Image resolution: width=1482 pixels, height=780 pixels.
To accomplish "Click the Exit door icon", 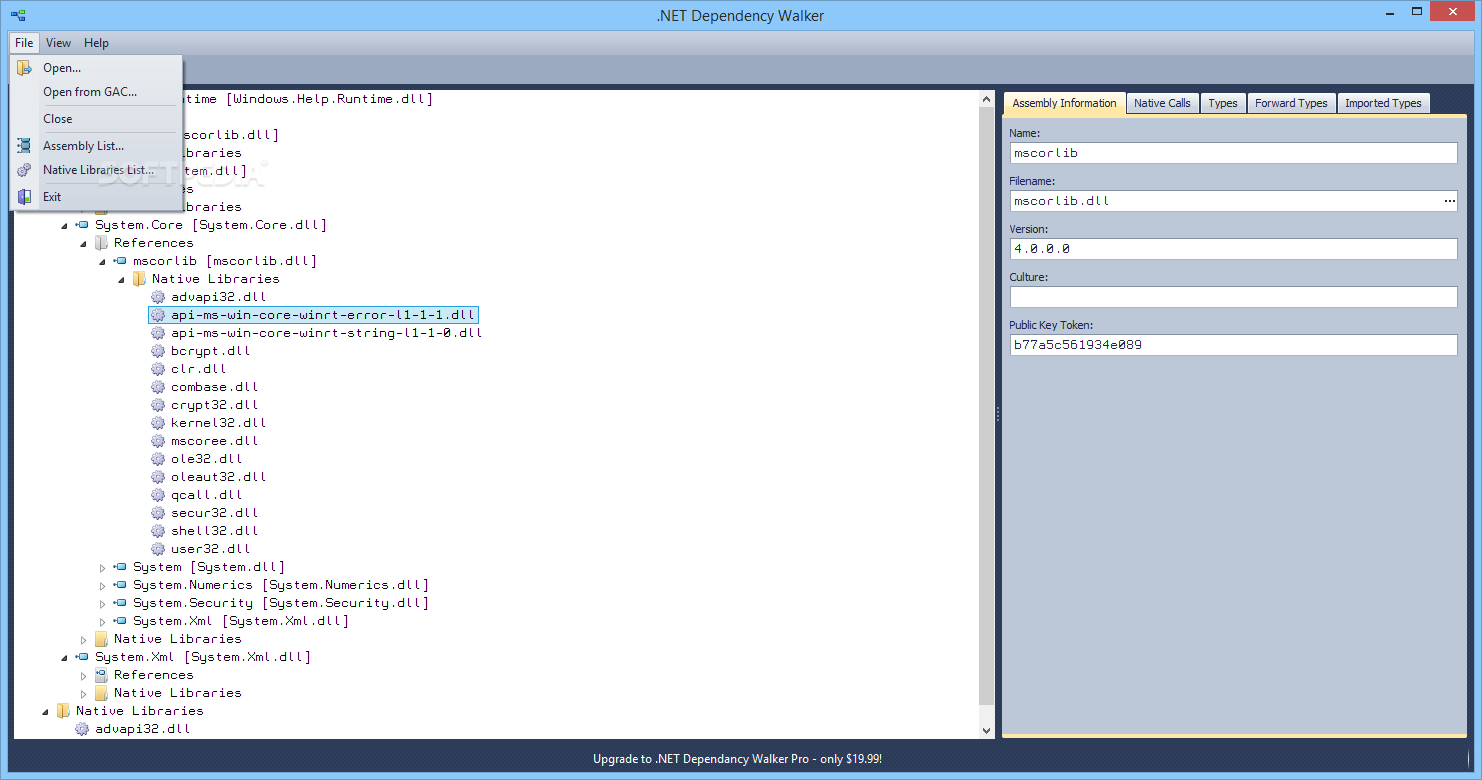I will click(24, 197).
